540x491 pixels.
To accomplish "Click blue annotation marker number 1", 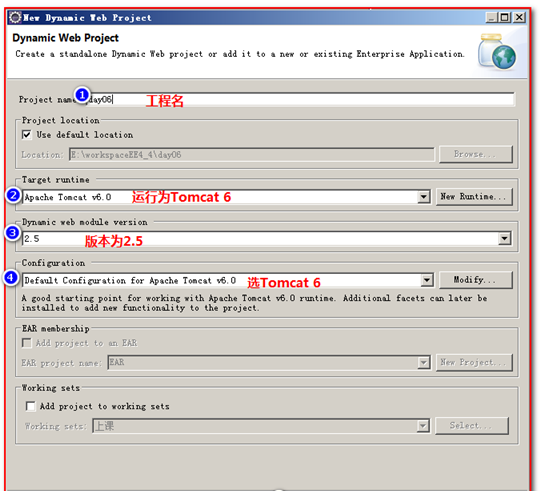I will [82, 95].
